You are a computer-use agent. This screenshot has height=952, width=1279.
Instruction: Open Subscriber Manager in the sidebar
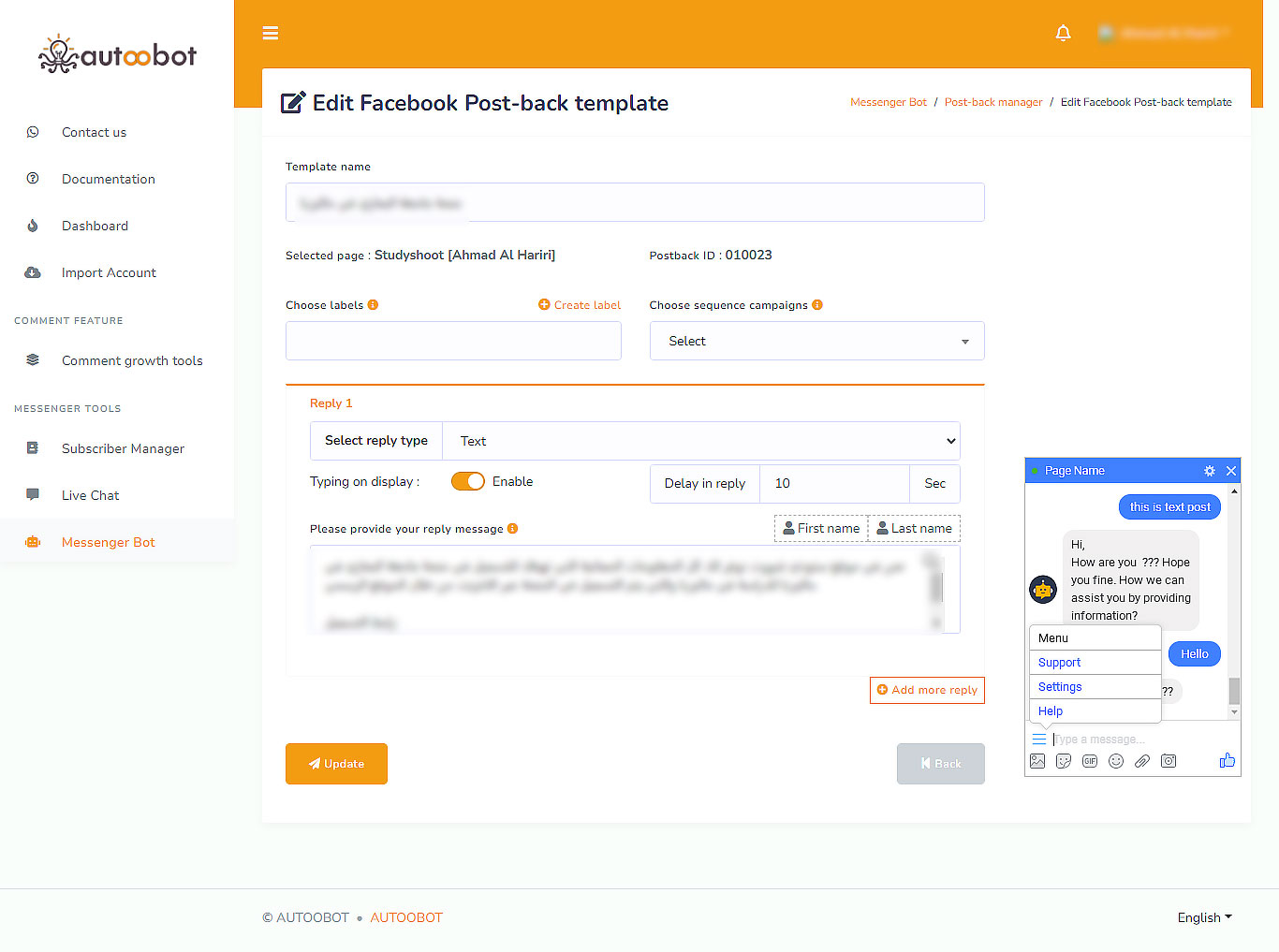pos(123,448)
